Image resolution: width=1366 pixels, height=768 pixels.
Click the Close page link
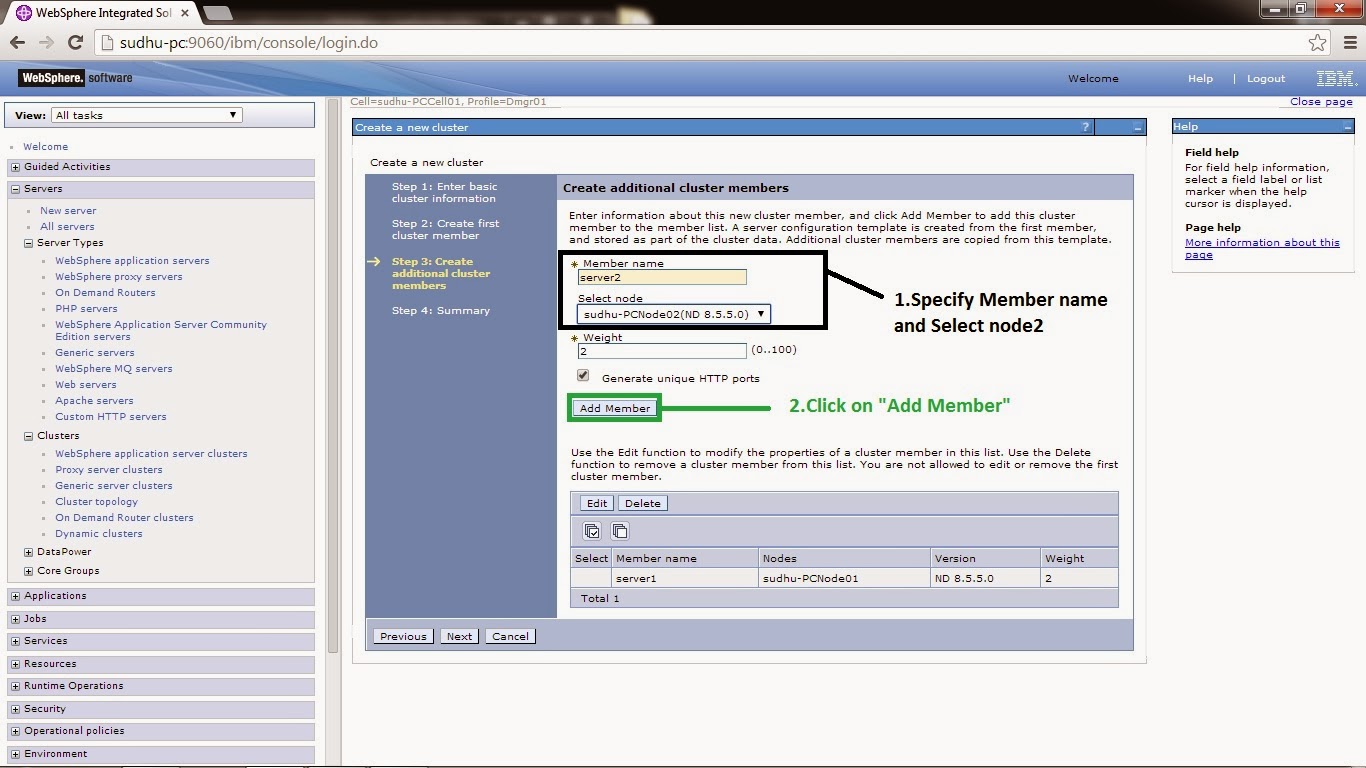[x=1321, y=102]
